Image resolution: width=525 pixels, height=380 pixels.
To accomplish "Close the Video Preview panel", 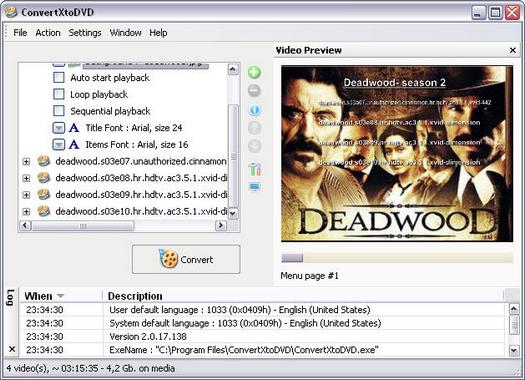I will 512,50.
